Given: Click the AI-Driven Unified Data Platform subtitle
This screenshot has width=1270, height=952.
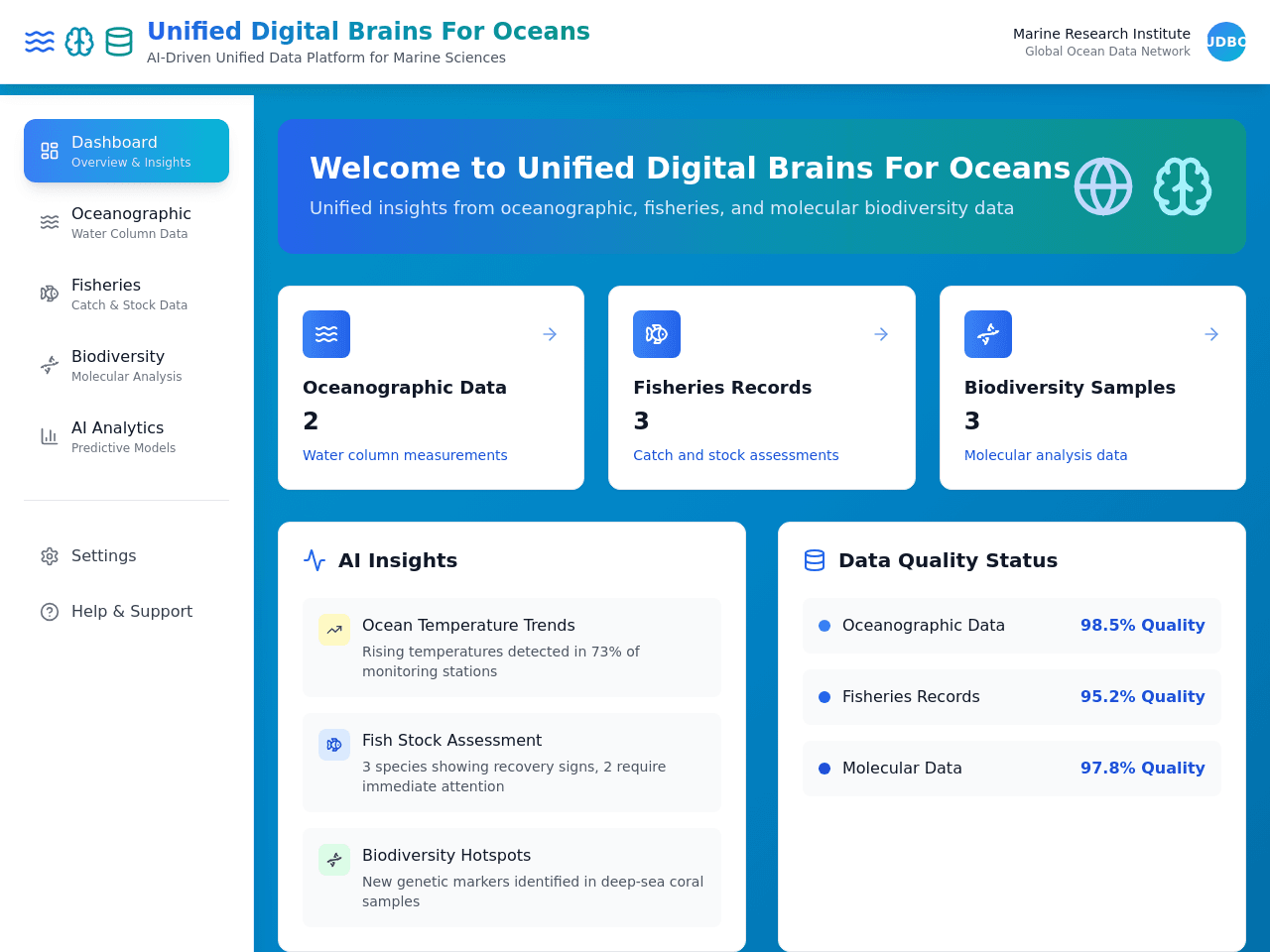Looking at the screenshot, I should pyautogui.click(x=326, y=58).
